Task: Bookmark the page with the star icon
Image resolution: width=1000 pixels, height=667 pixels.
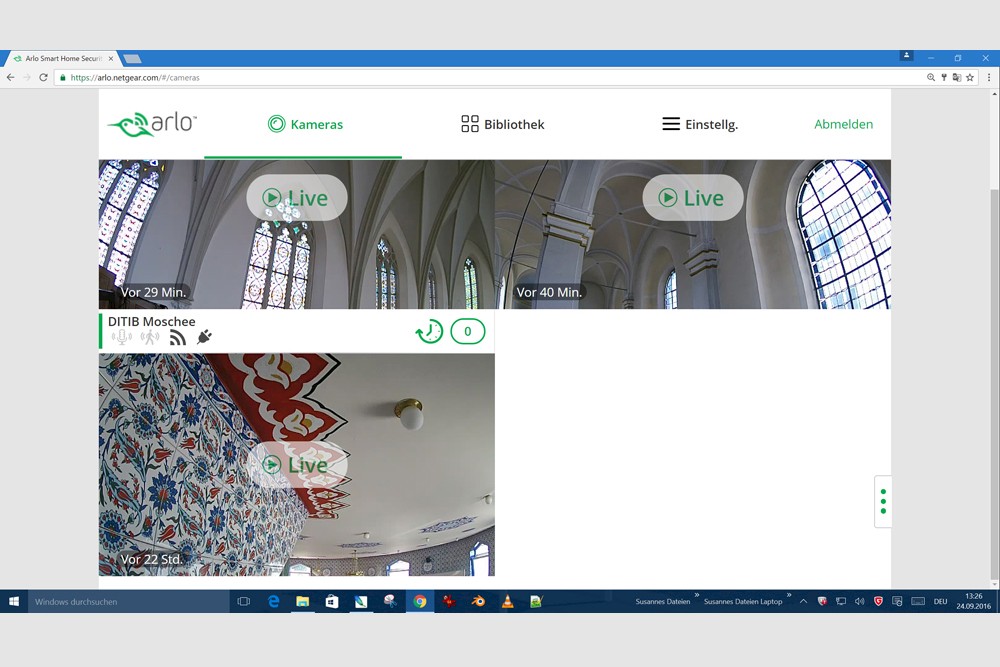Action: (970, 77)
